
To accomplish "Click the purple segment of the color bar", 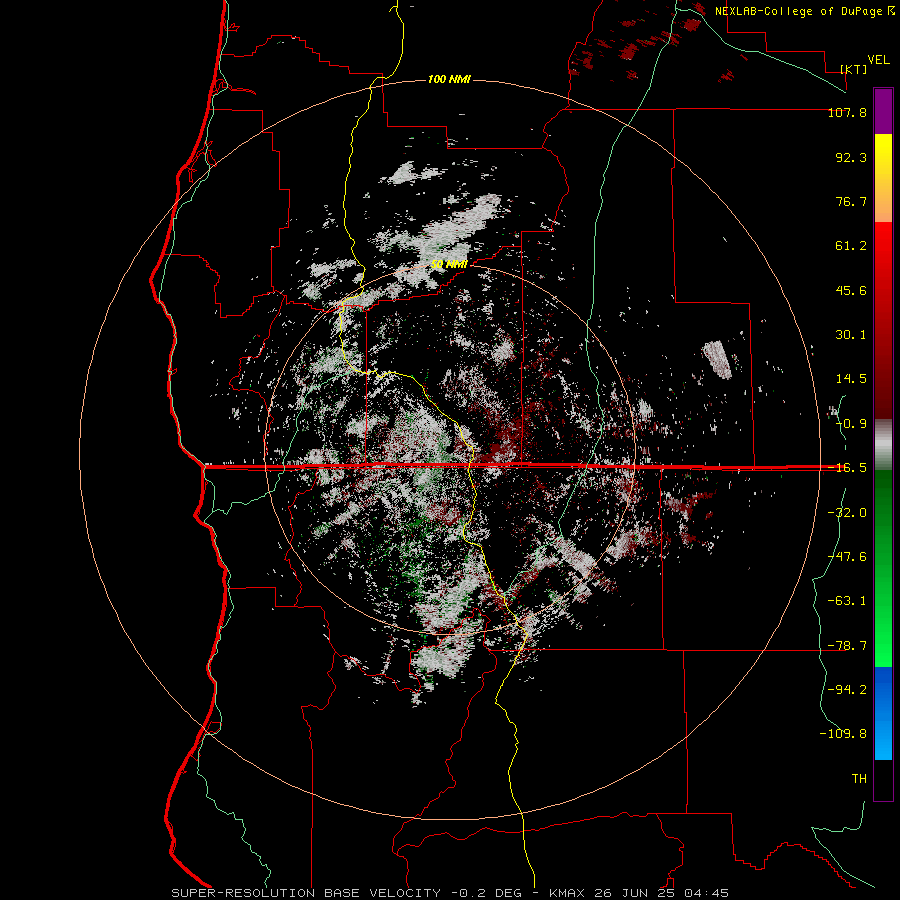I will (x=883, y=111).
